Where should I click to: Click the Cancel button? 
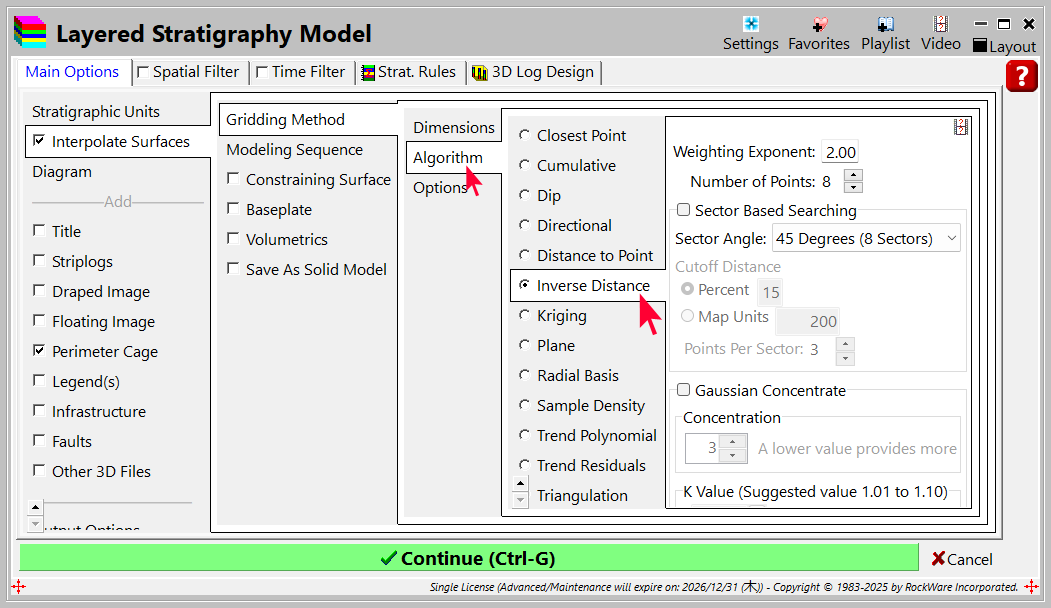click(x=962, y=559)
